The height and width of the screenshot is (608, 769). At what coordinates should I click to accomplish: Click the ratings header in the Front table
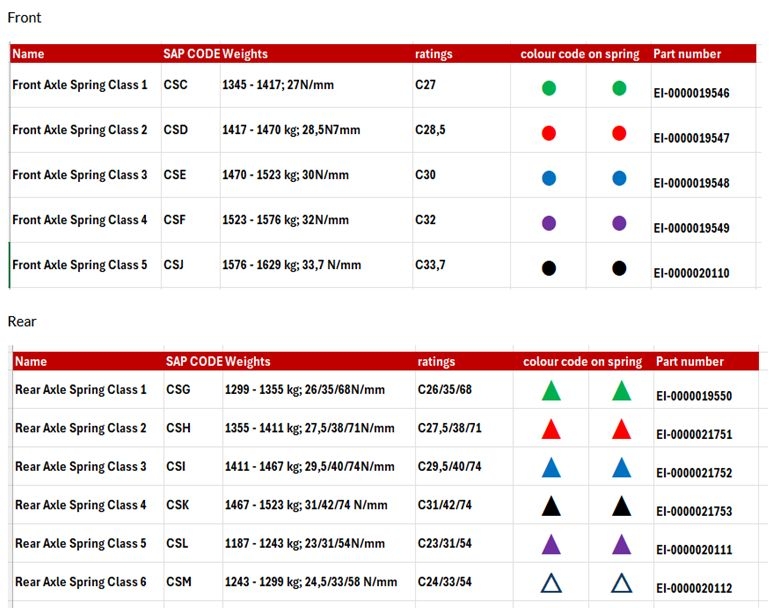click(x=433, y=54)
